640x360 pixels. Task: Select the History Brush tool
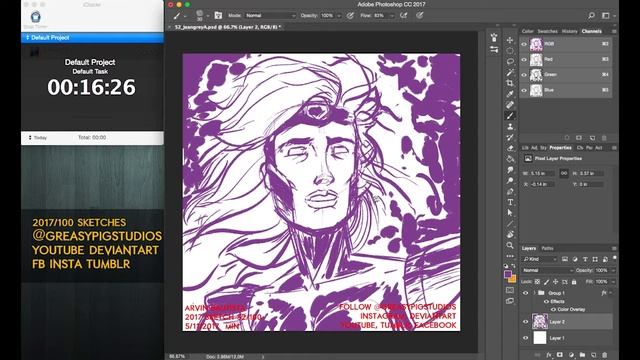coord(510,138)
